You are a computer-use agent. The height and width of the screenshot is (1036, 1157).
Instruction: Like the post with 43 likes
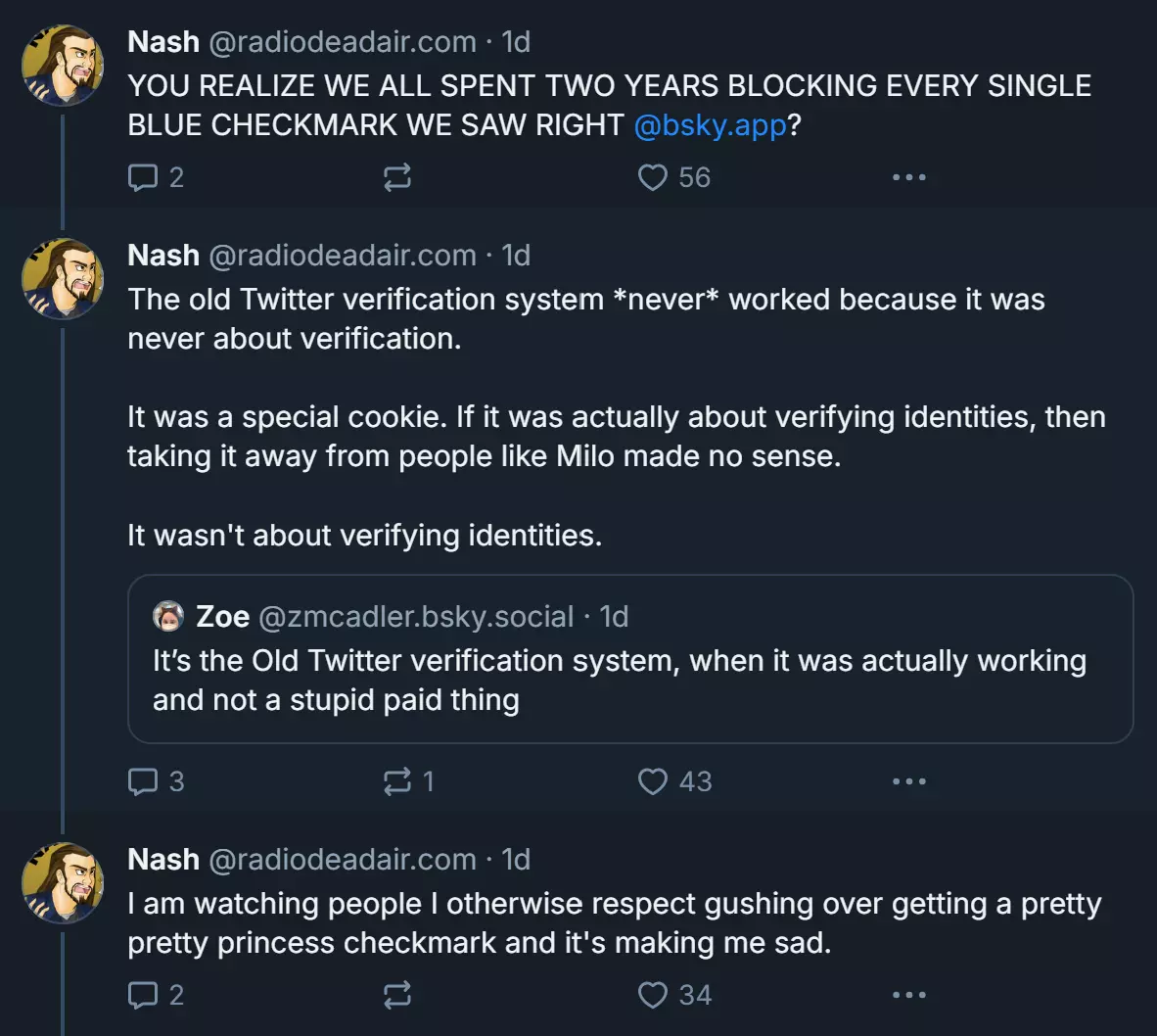coord(674,781)
